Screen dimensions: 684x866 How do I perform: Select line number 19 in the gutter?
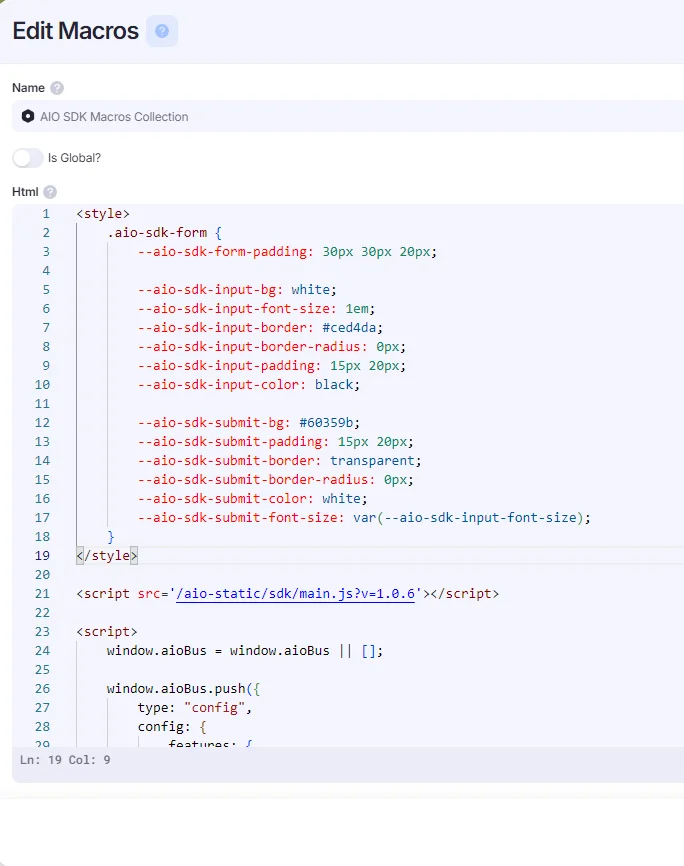pos(43,556)
